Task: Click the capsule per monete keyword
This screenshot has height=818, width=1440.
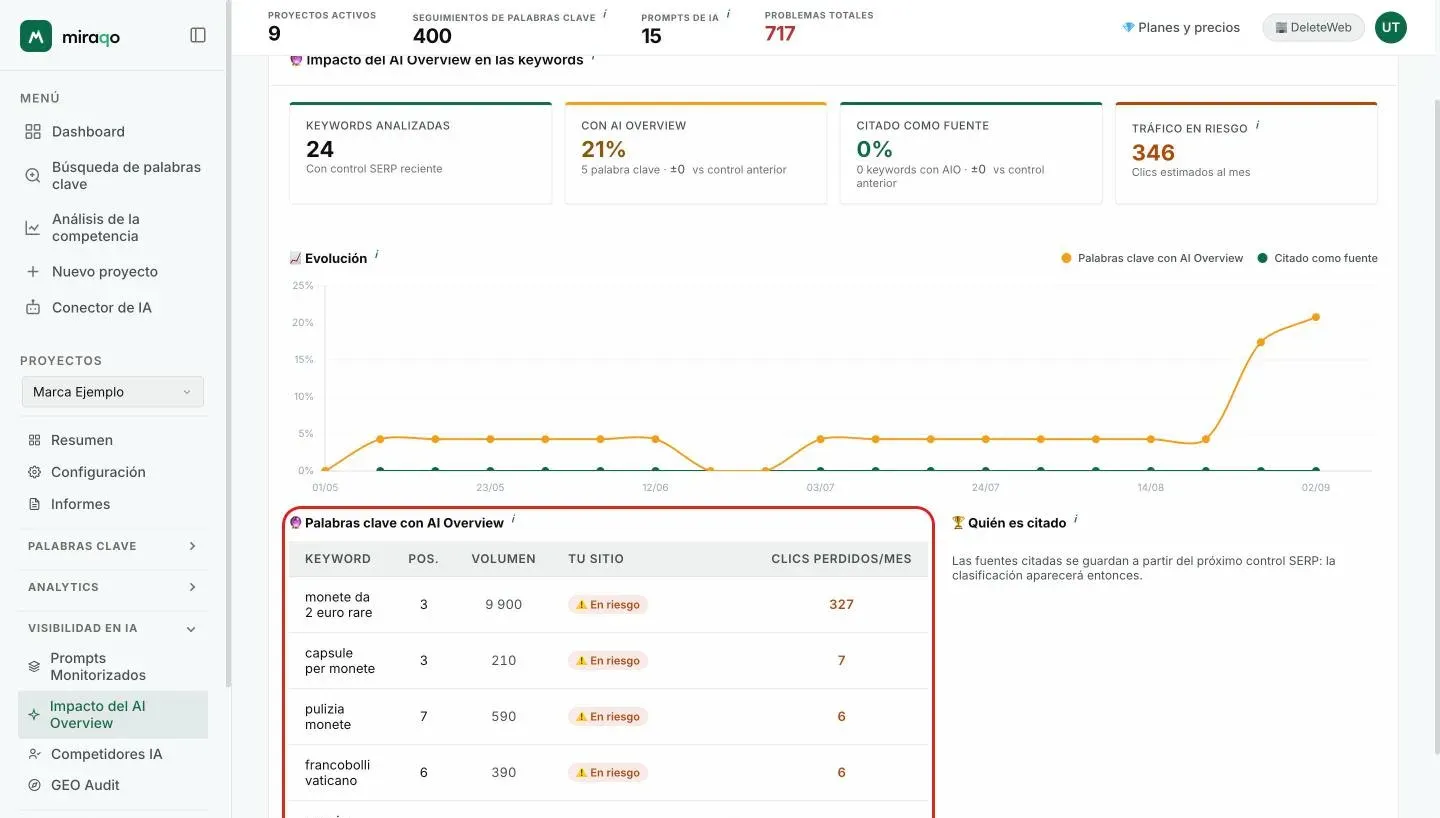Action: (340, 661)
